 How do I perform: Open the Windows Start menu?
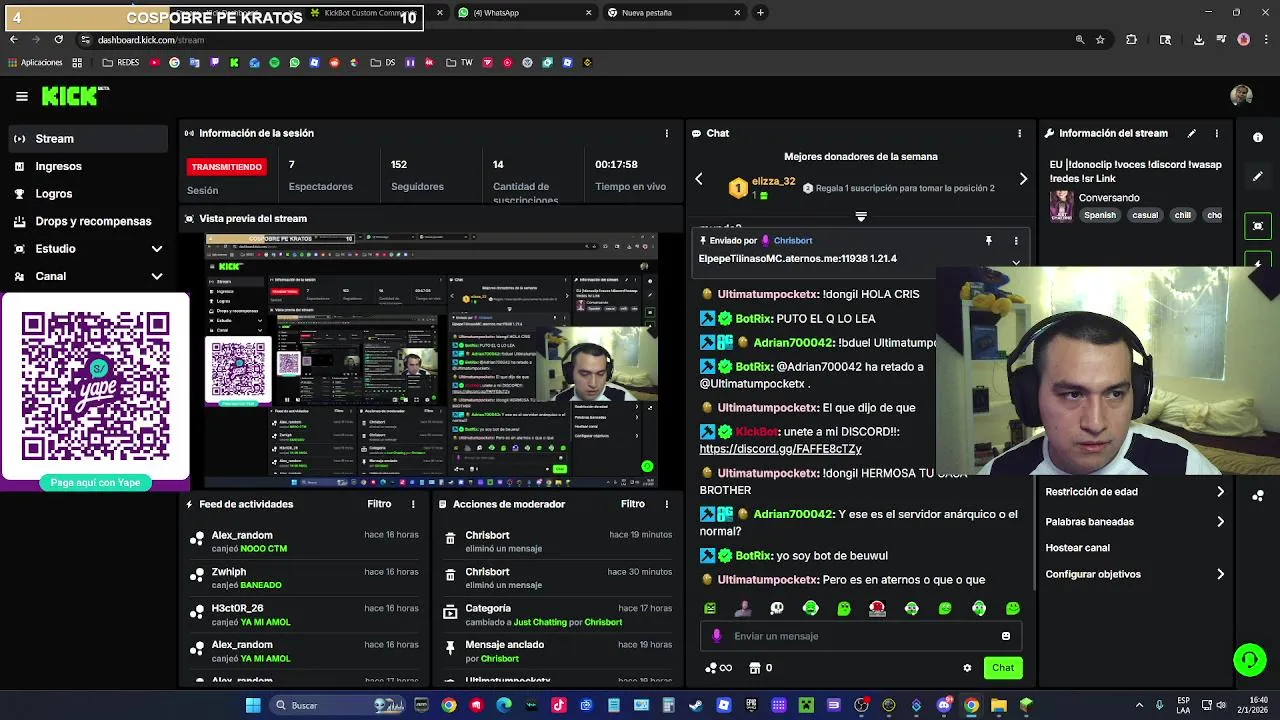point(253,705)
